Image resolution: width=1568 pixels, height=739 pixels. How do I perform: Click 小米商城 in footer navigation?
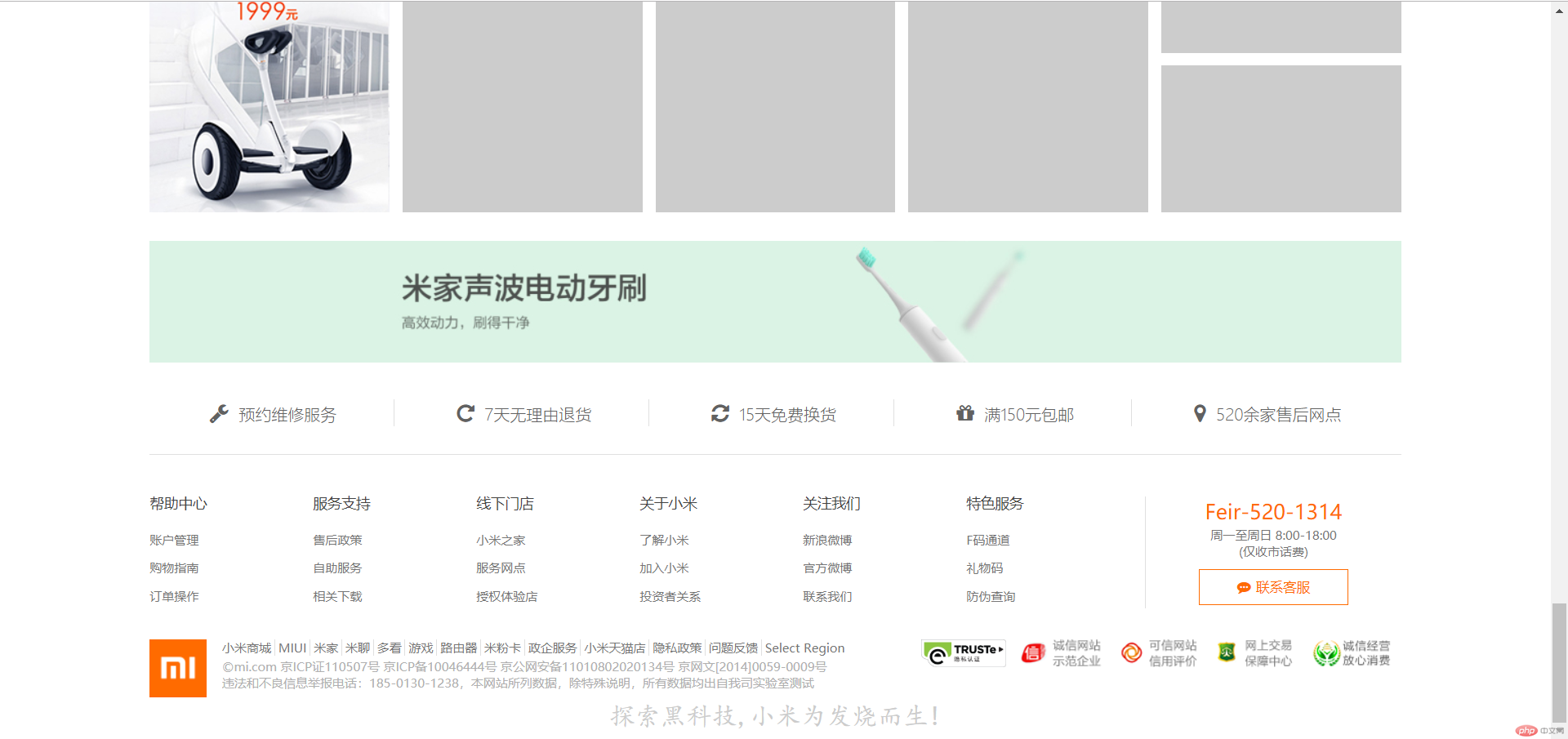point(247,648)
